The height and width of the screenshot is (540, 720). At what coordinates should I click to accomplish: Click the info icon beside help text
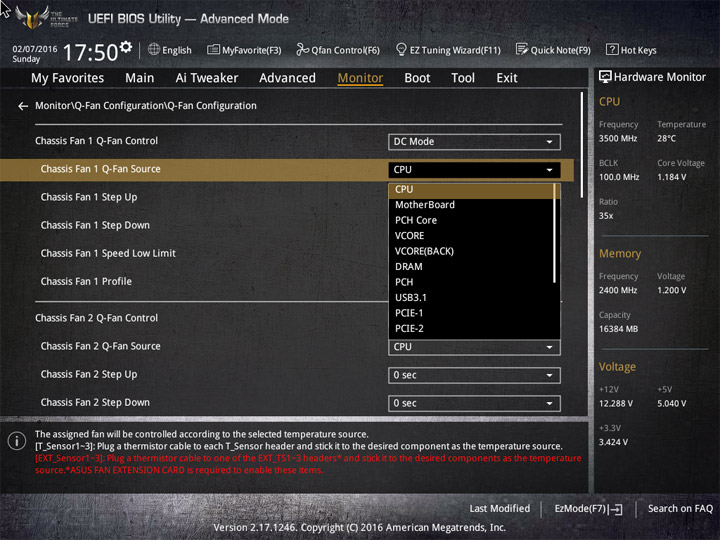point(17,441)
